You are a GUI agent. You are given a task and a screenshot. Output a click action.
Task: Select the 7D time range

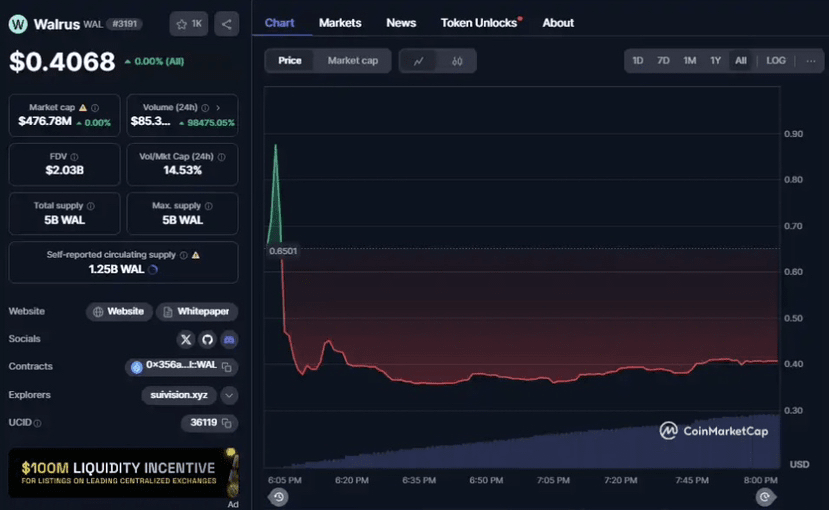(x=663, y=61)
